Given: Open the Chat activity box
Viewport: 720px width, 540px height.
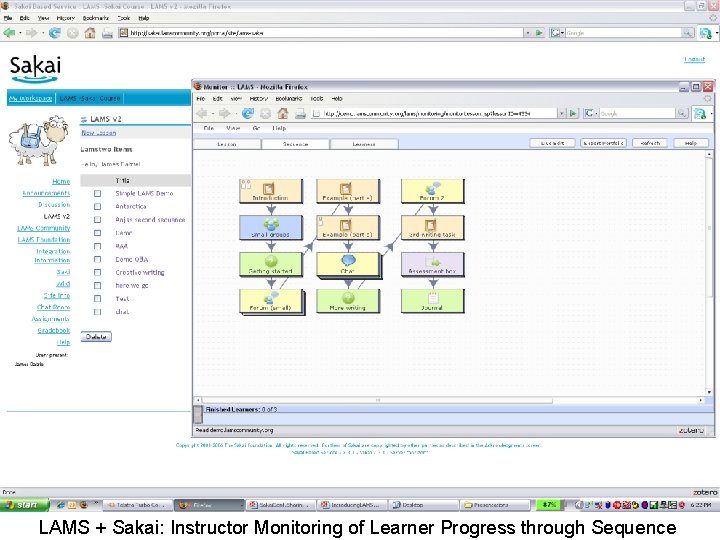Looking at the screenshot, I should point(348,264).
